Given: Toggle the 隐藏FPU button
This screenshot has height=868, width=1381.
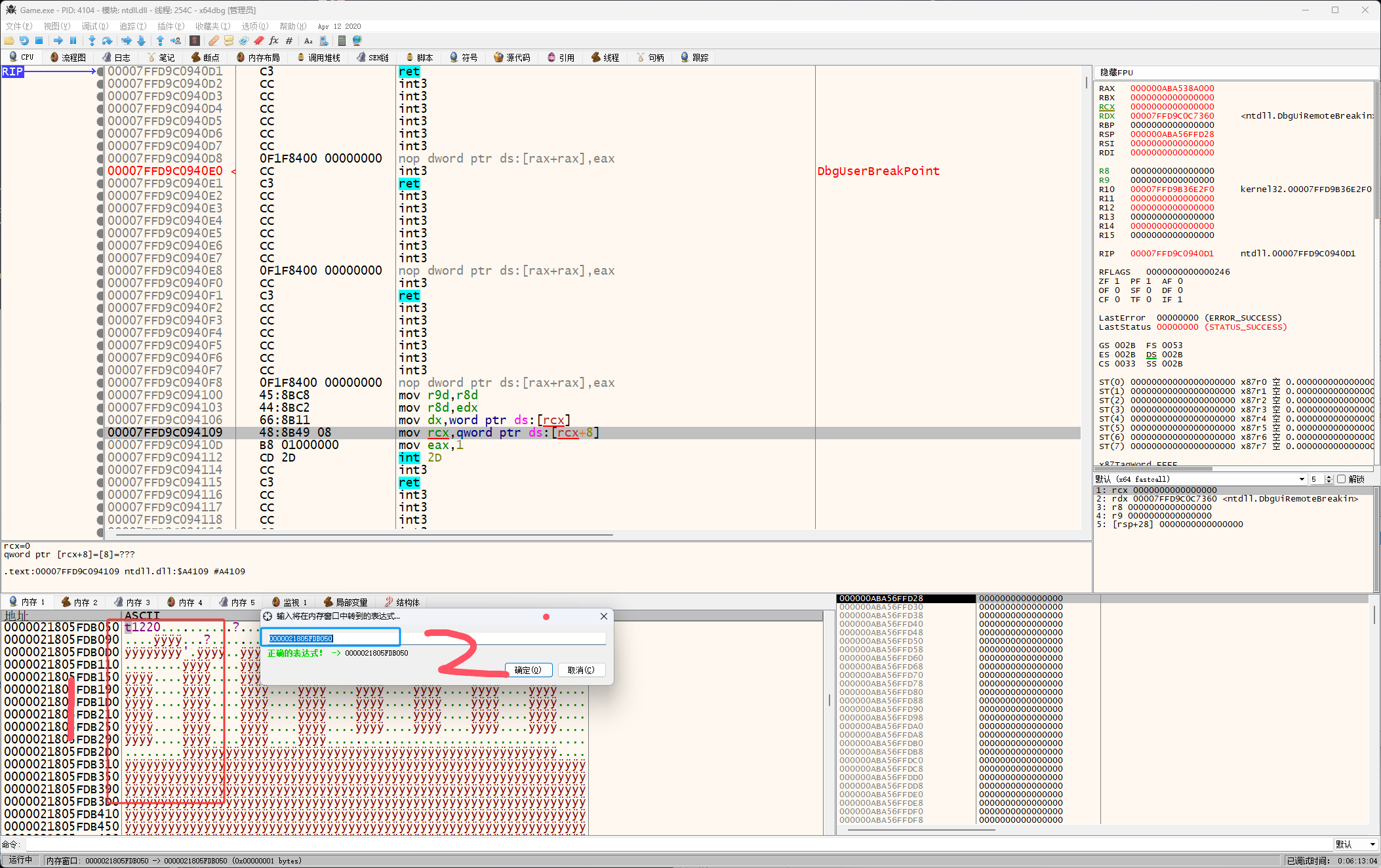Looking at the screenshot, I should coord(1116,72).
